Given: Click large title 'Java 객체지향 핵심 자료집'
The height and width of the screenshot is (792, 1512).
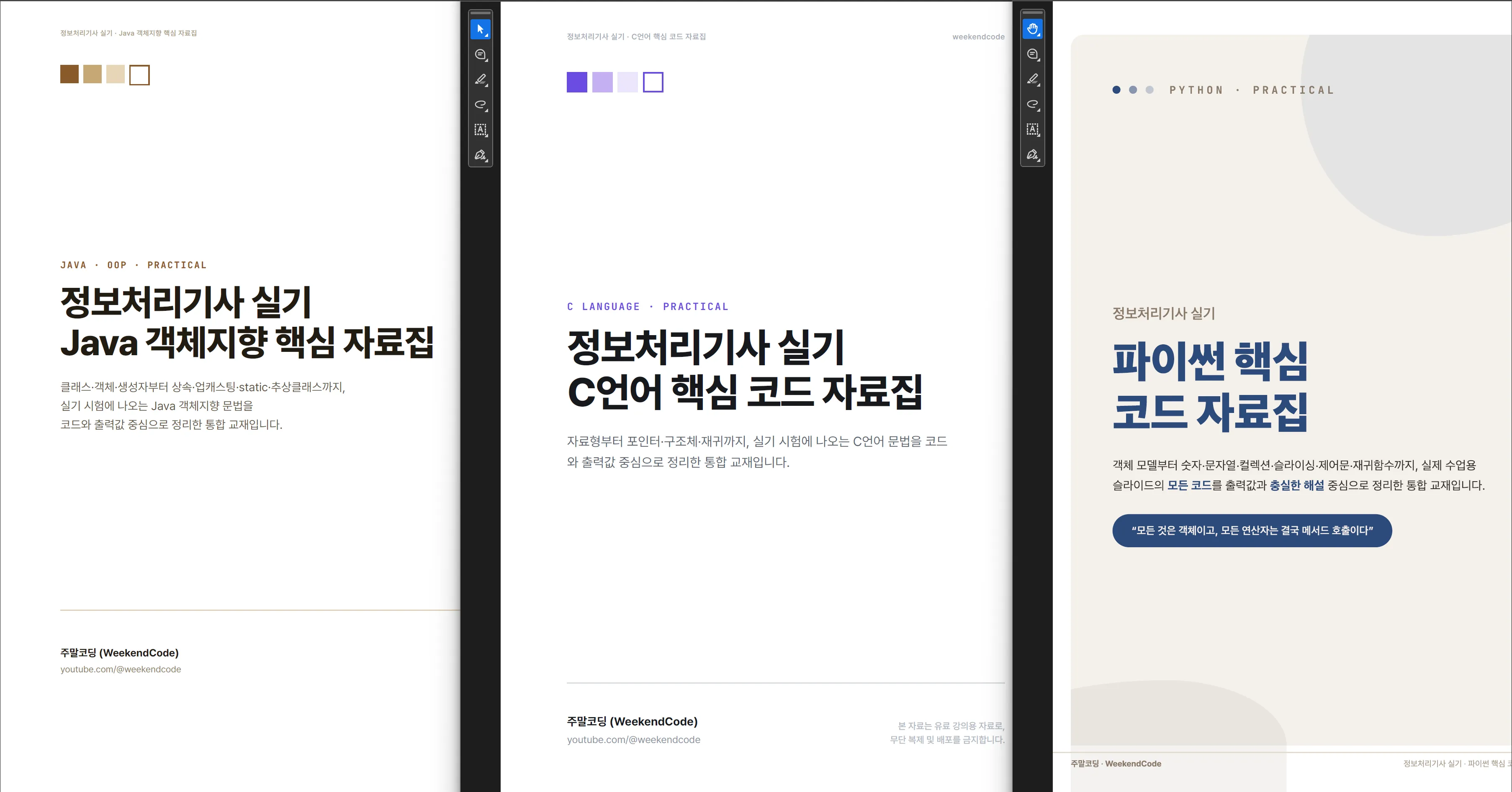Looking at the screenshot, I should coord(247,342).
